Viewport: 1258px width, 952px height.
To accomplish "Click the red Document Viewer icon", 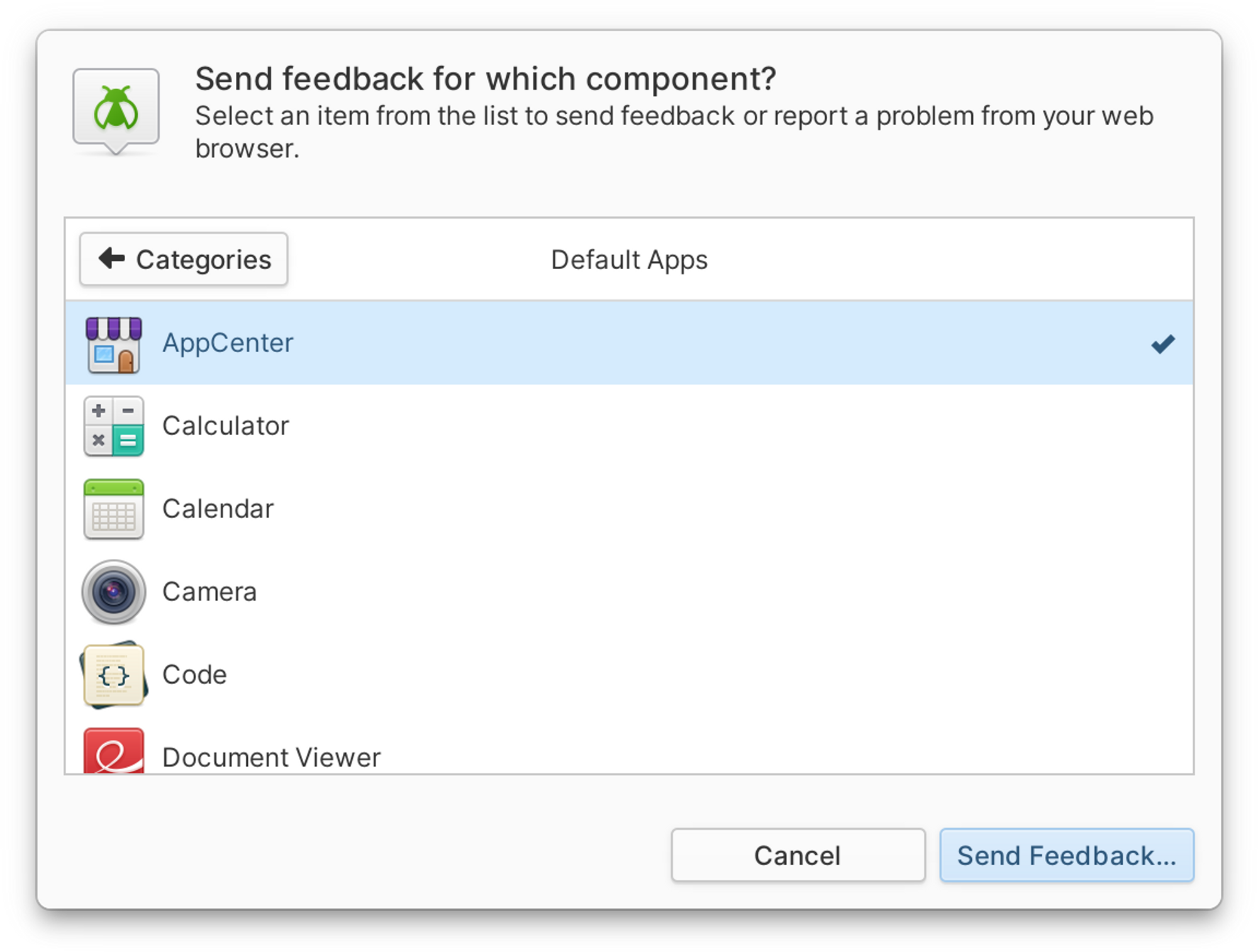I will (114, 751).
